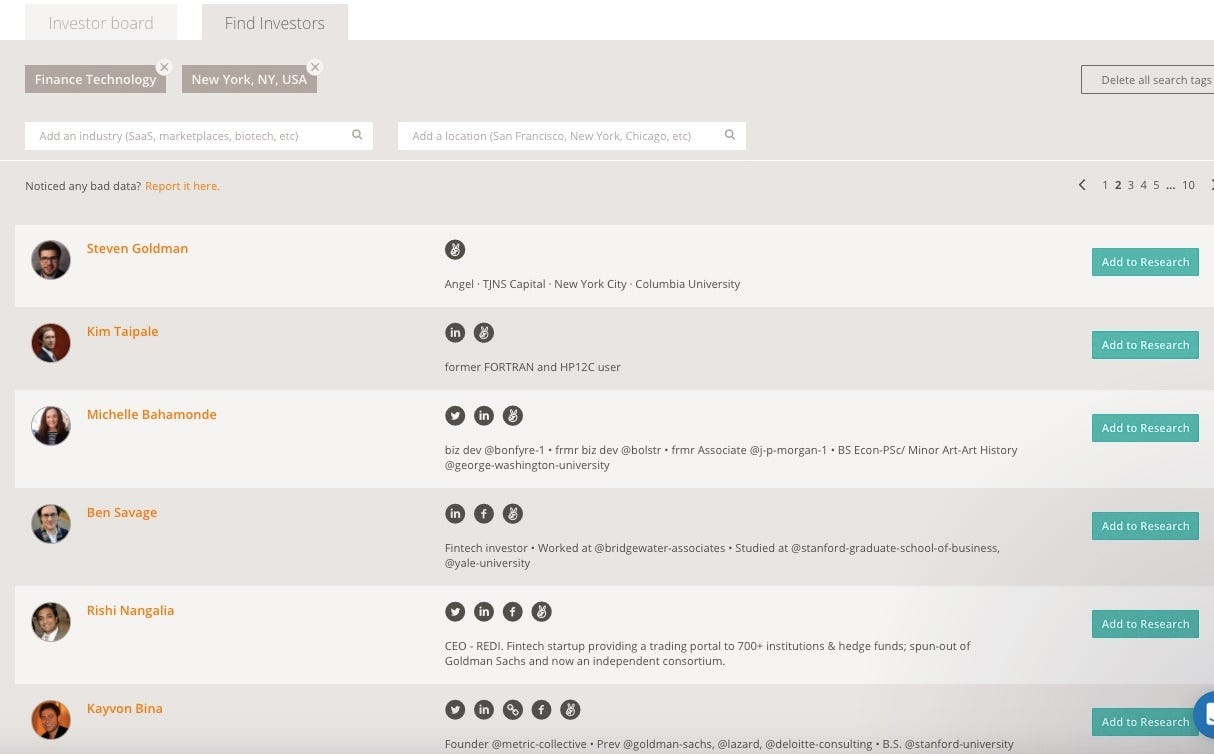Click Ben Savage's profile photo
The image size is (1214, 754).
pos(51,524)
